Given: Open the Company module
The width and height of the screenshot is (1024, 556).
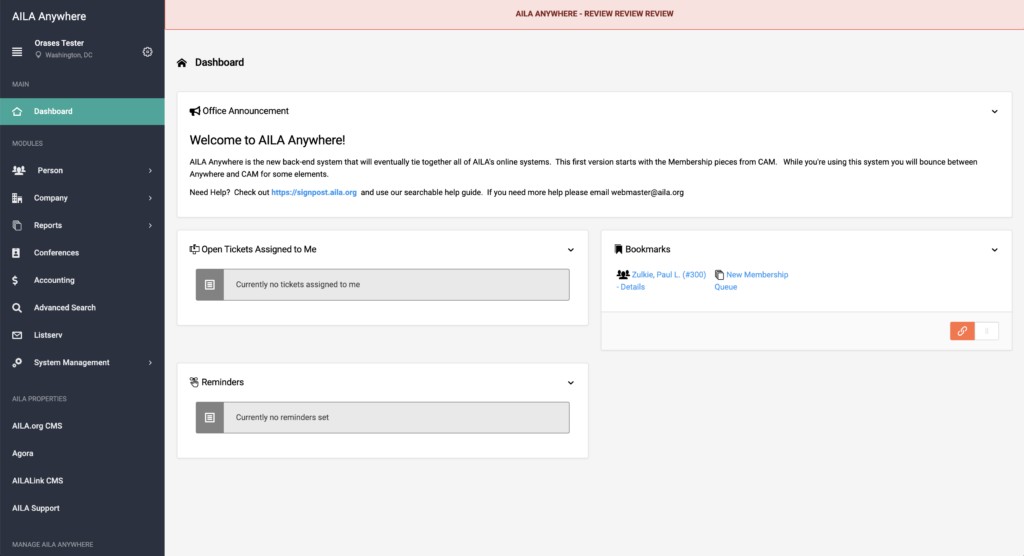Looking at the screenshot, I should (82, 198).
